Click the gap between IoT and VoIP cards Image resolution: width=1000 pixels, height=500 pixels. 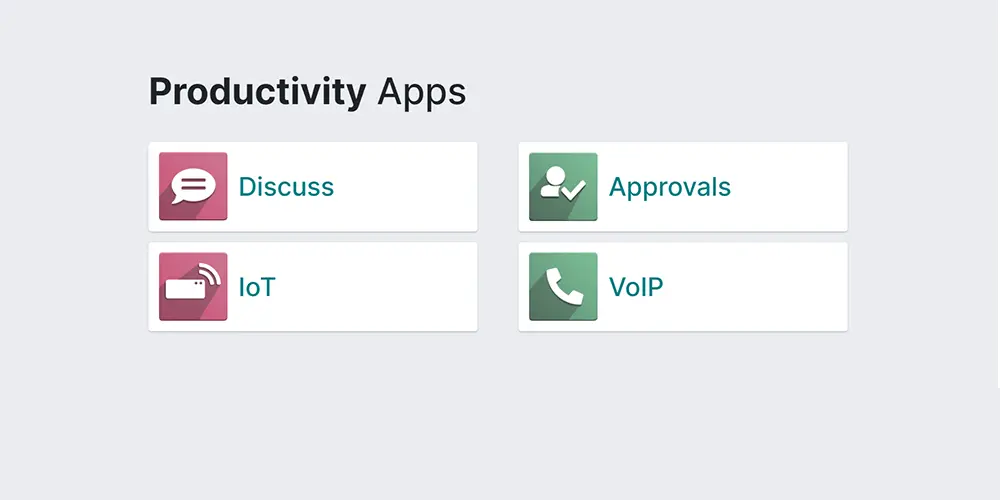498,288
